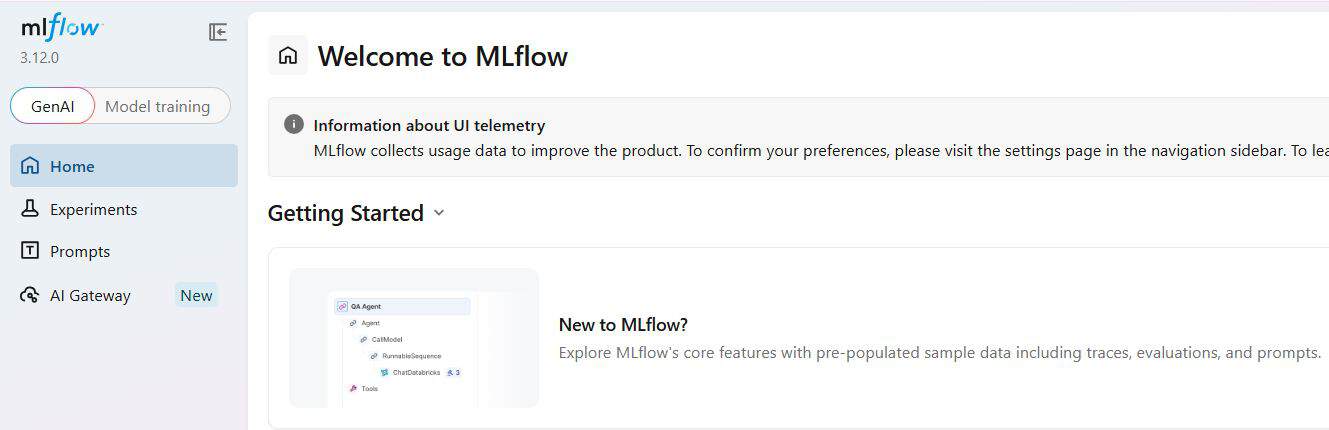This screenshot has width=1329, height=430.
Task: Click the Experiments flask icon
Action: [30, 209]
